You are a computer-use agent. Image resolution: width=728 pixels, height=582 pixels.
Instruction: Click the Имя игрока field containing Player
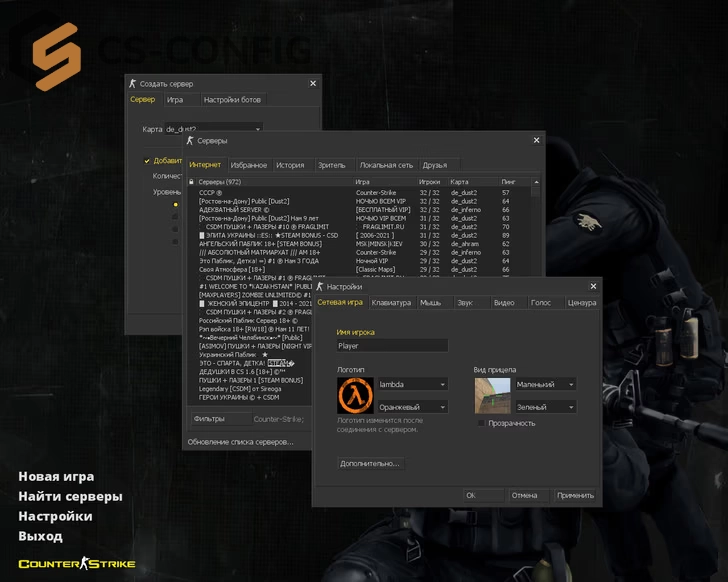[392, 346]
